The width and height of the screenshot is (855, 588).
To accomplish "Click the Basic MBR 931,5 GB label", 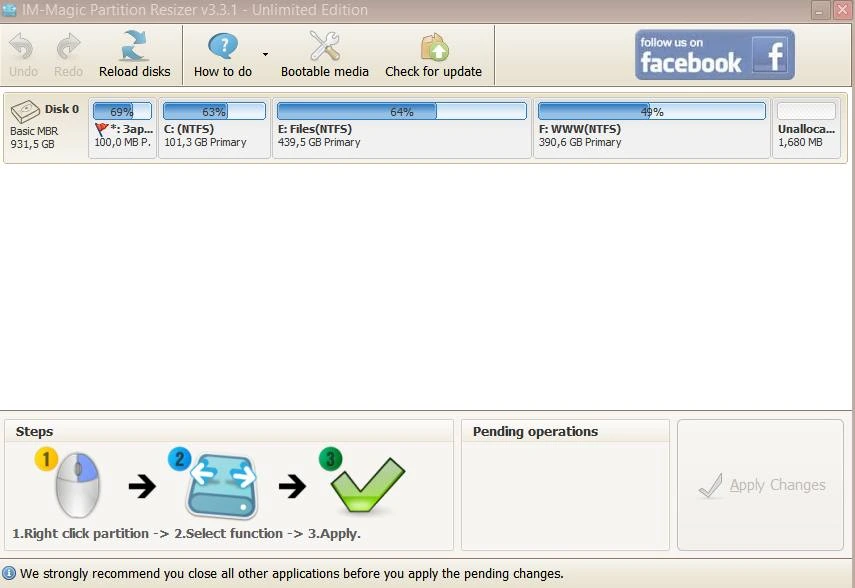I will coord(34,137).
